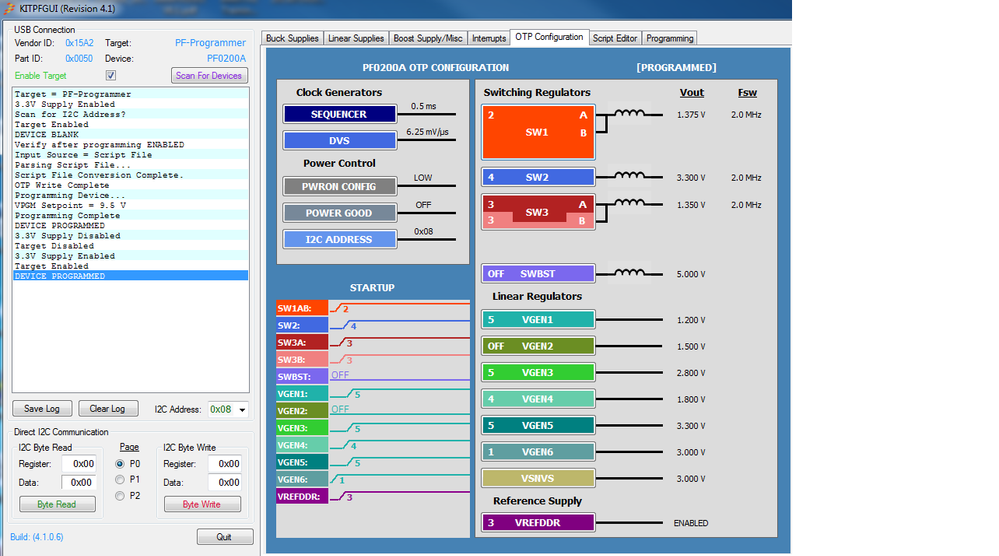This screenshot has width=999, height=556.
Task: Open the PWRON CONFIG block
Action: coord(340,187)
